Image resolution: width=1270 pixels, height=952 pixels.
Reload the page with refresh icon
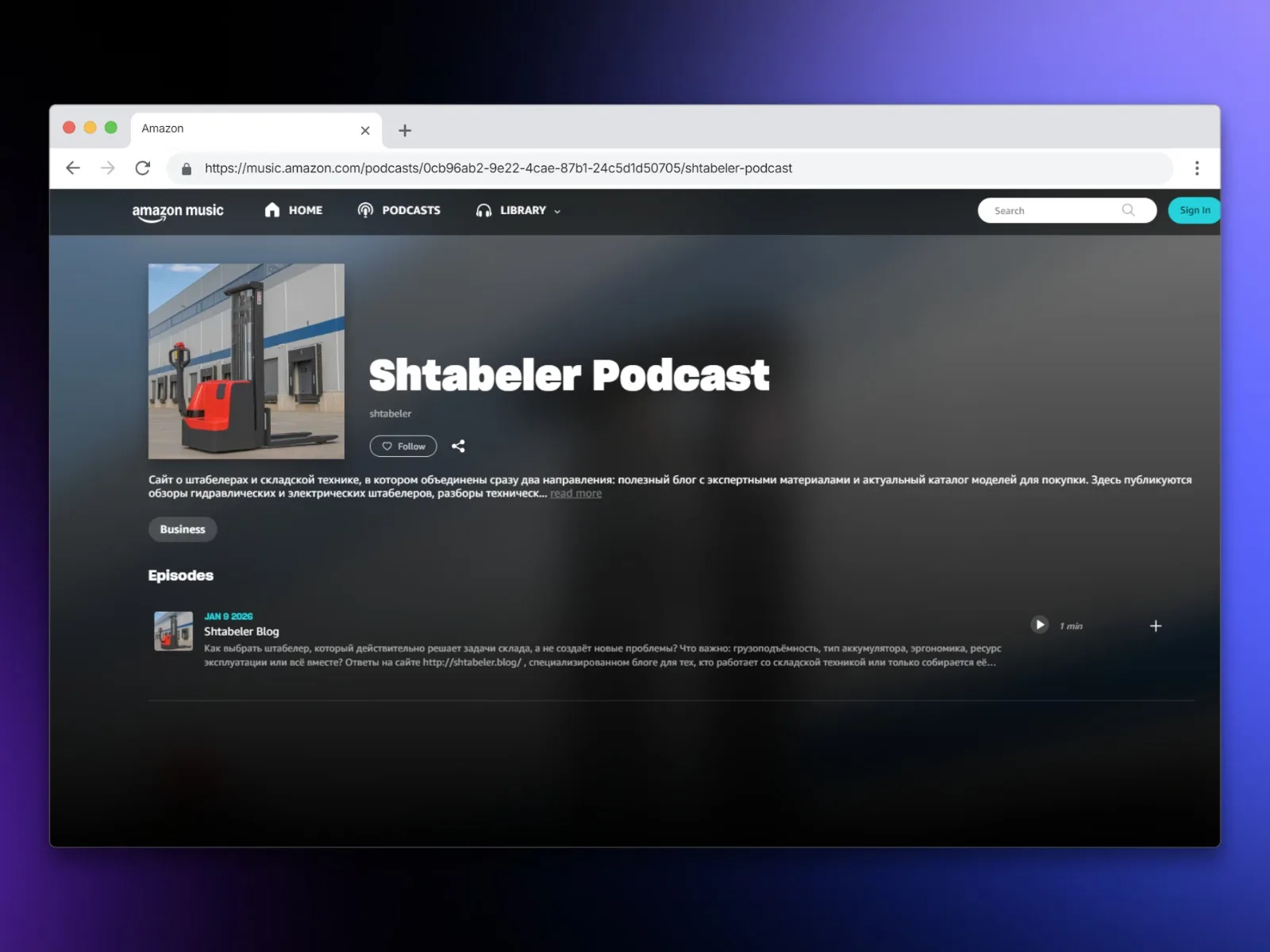click(143, 168)
